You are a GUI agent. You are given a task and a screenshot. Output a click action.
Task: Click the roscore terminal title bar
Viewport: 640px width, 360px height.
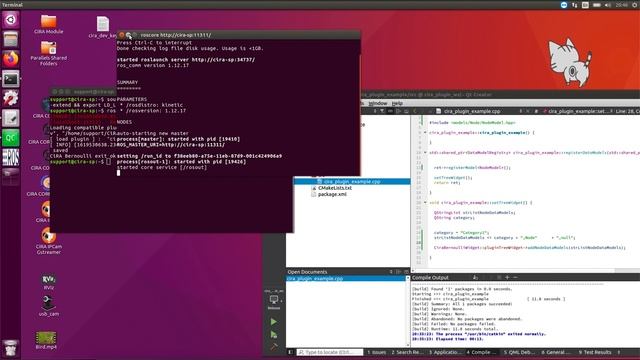coord(239,35)
